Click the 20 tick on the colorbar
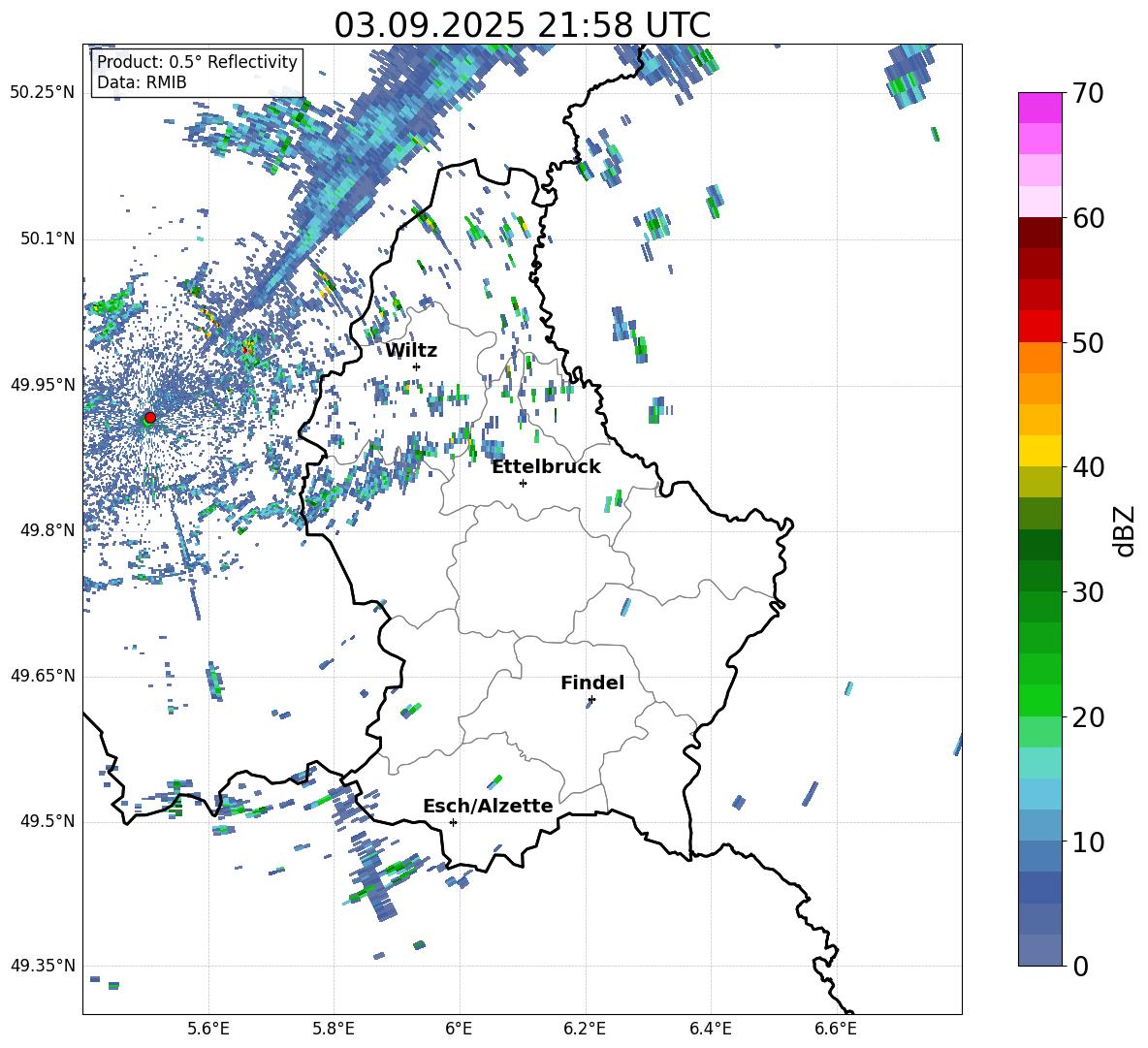Image resolution: width=1148 pixels, height=1048 pixels. [x=1088, y=717]
